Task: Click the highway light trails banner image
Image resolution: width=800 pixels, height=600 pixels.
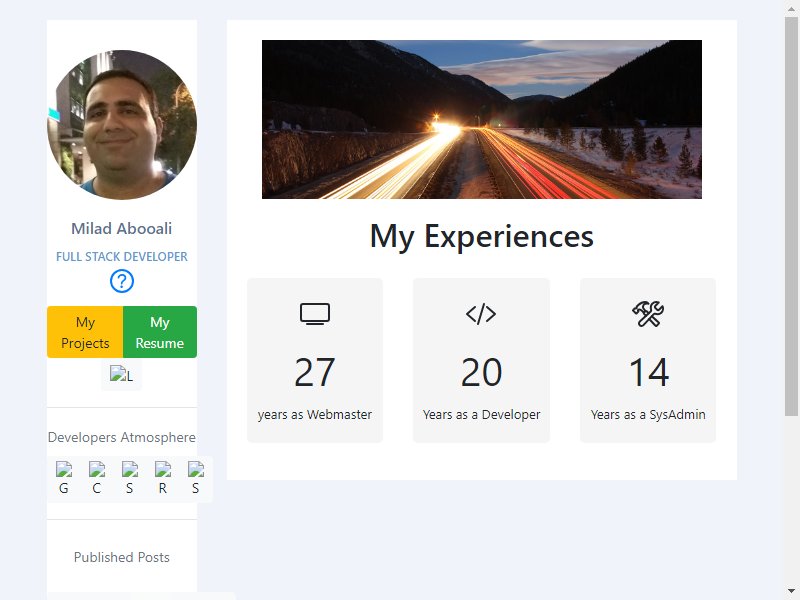Action: [482, 119]
